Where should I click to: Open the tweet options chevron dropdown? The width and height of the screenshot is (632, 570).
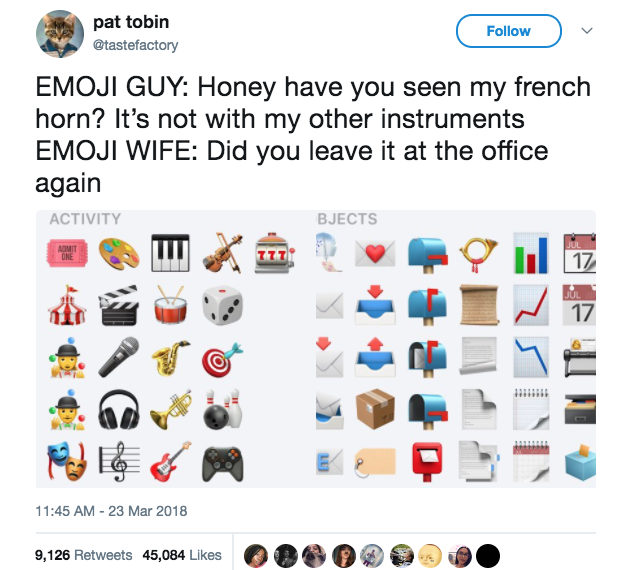[587, 31]
